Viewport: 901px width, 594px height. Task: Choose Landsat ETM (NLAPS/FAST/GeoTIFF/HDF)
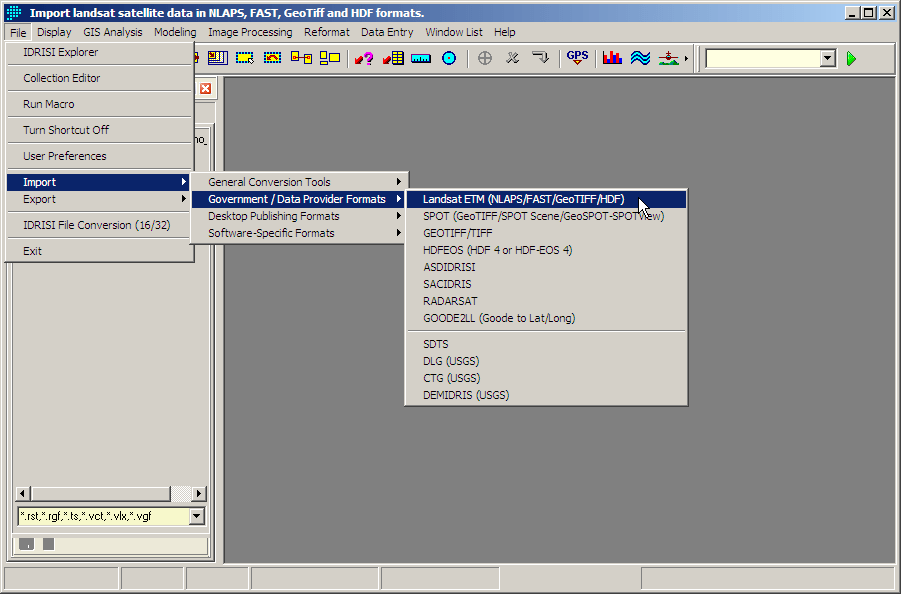coord(546,199)
